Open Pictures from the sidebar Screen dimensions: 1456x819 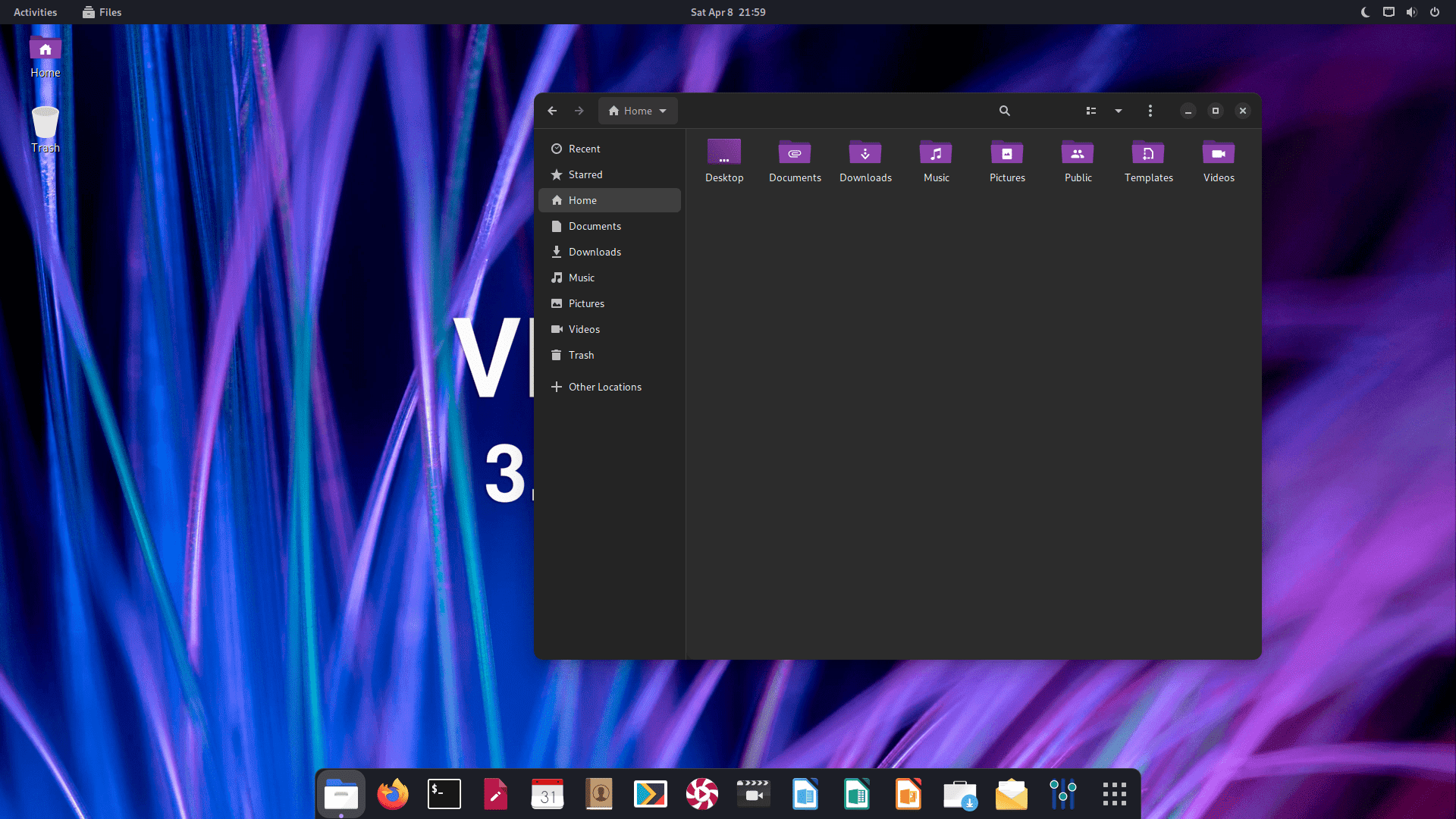pos(610,303)
